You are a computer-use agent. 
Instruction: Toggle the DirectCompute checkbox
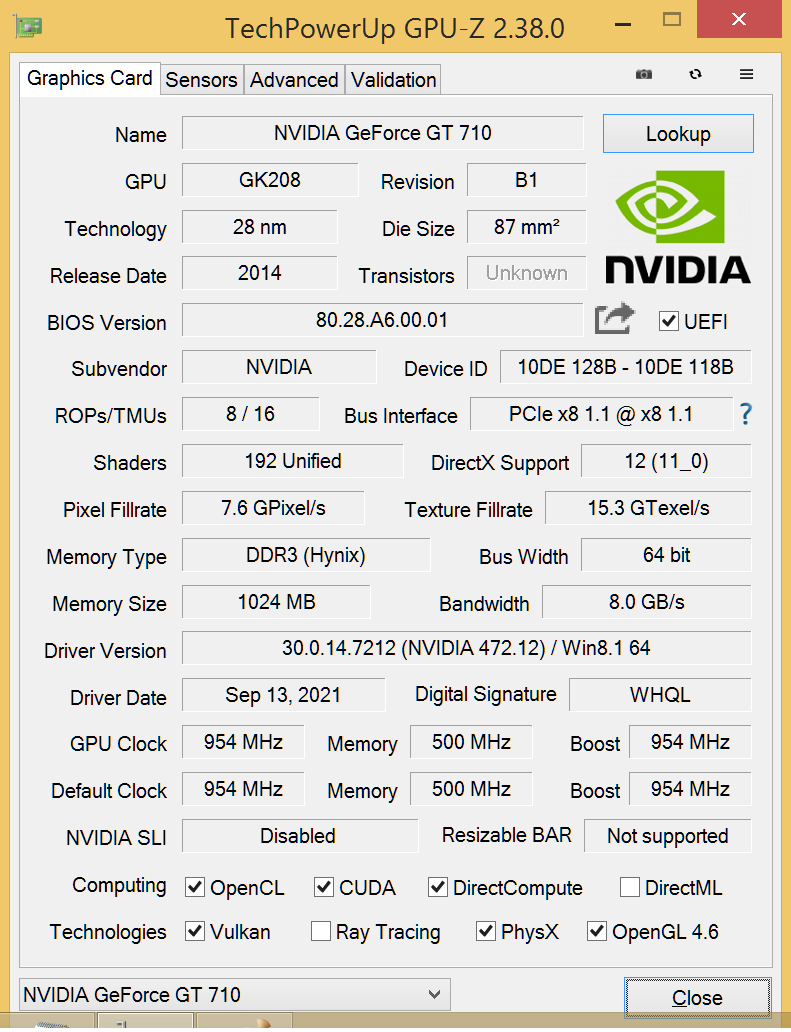tap(438, 887)
